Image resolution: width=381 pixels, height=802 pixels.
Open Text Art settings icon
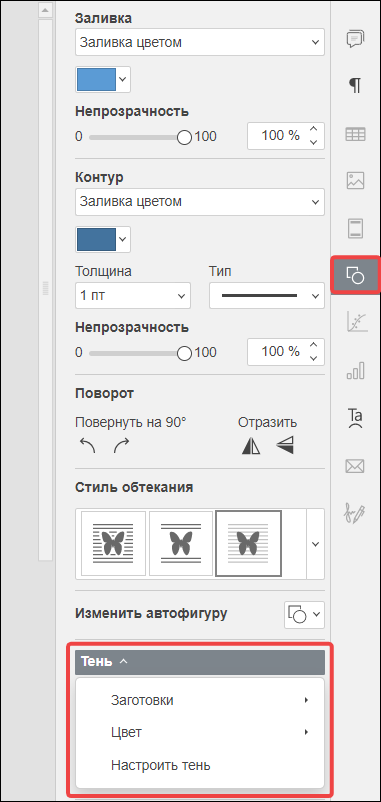355,417
